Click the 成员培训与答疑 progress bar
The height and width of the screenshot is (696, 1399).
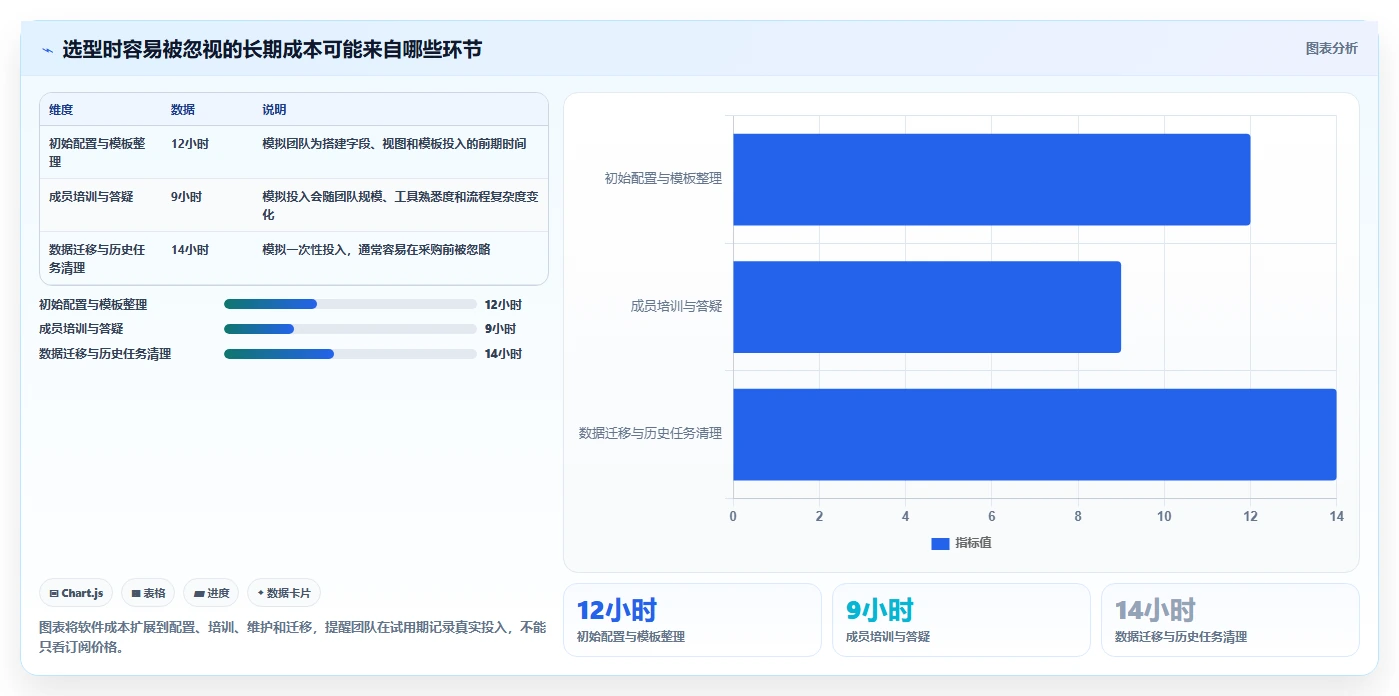(350, 329)
